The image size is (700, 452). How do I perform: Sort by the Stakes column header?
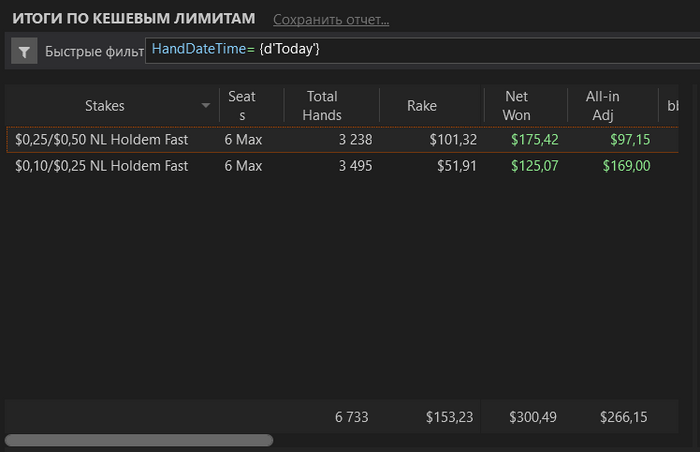tap(105, 106)
